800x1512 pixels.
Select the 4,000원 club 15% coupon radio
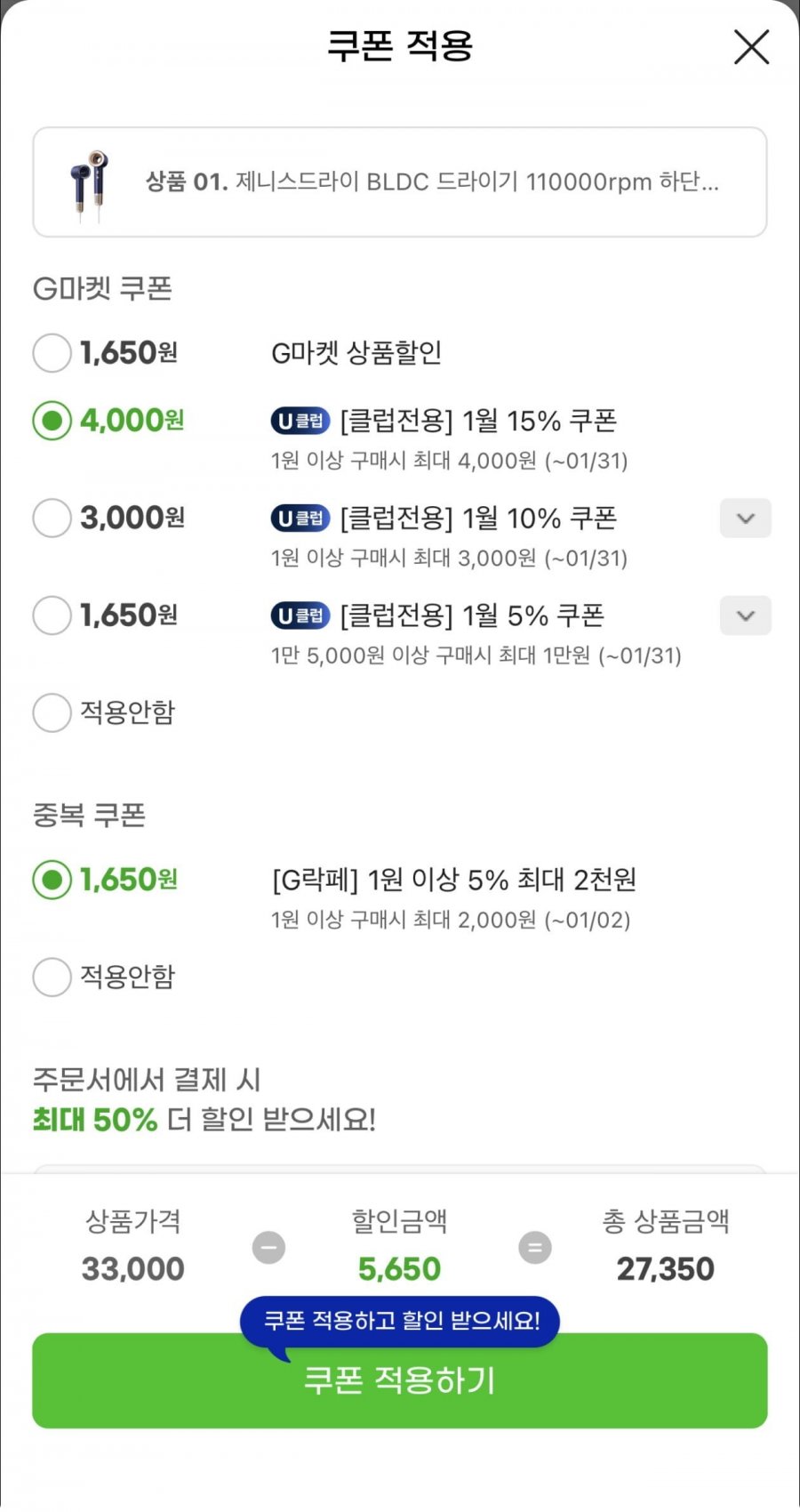tap(52, 421)
